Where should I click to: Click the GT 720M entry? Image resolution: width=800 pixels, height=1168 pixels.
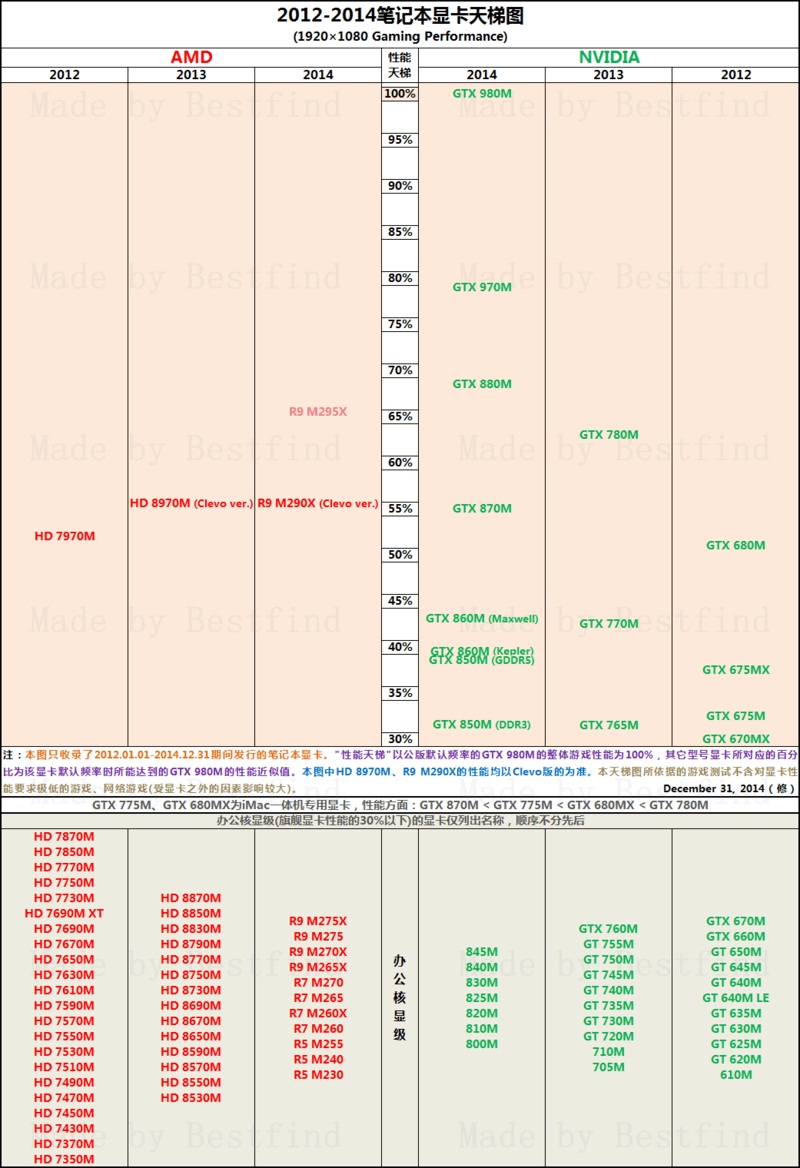pyautogui.click(x=609, y=1036)
